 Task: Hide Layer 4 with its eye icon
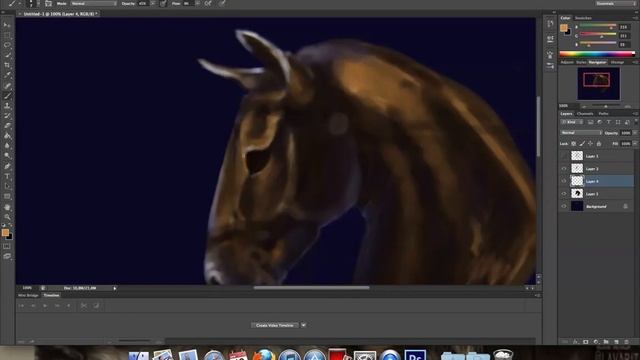click(x=564, y=181)
